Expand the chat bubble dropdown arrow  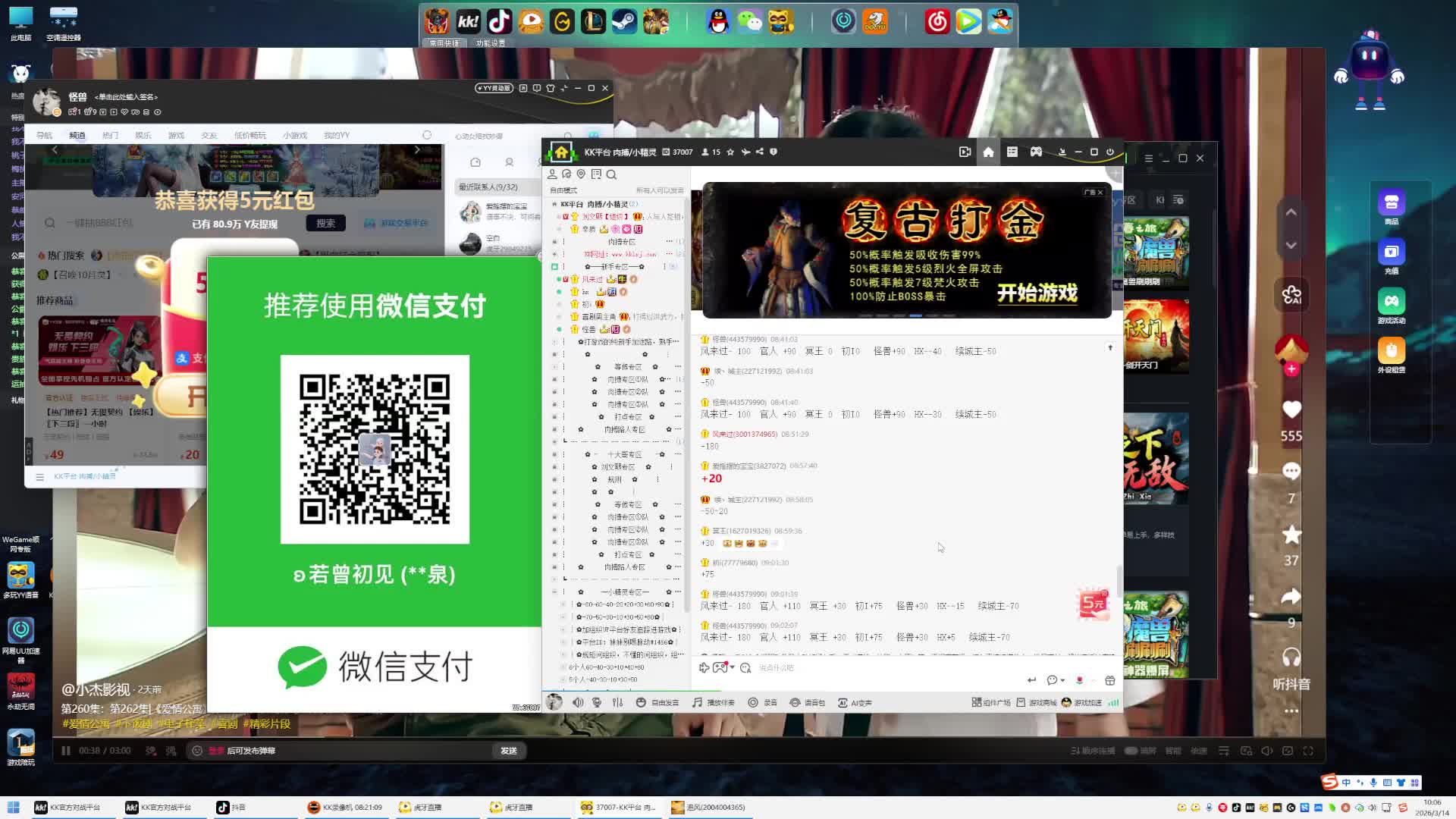coord(1062,680)
